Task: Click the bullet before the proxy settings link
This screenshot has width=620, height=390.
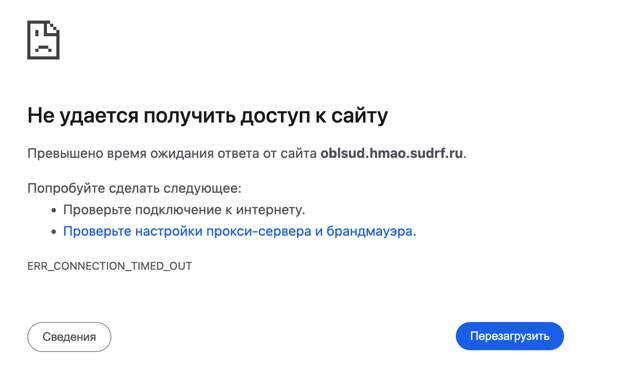Action: coord(54,231)
